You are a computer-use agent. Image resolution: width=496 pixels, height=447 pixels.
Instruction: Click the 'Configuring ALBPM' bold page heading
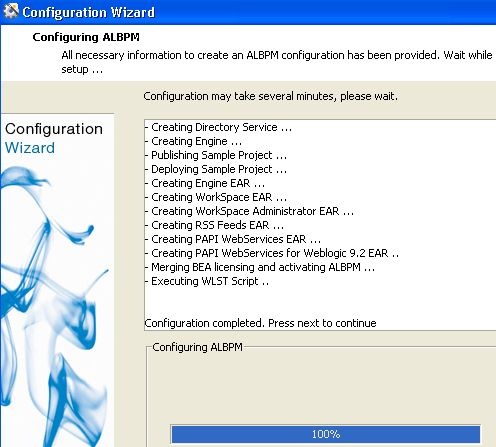click(86, 37)
